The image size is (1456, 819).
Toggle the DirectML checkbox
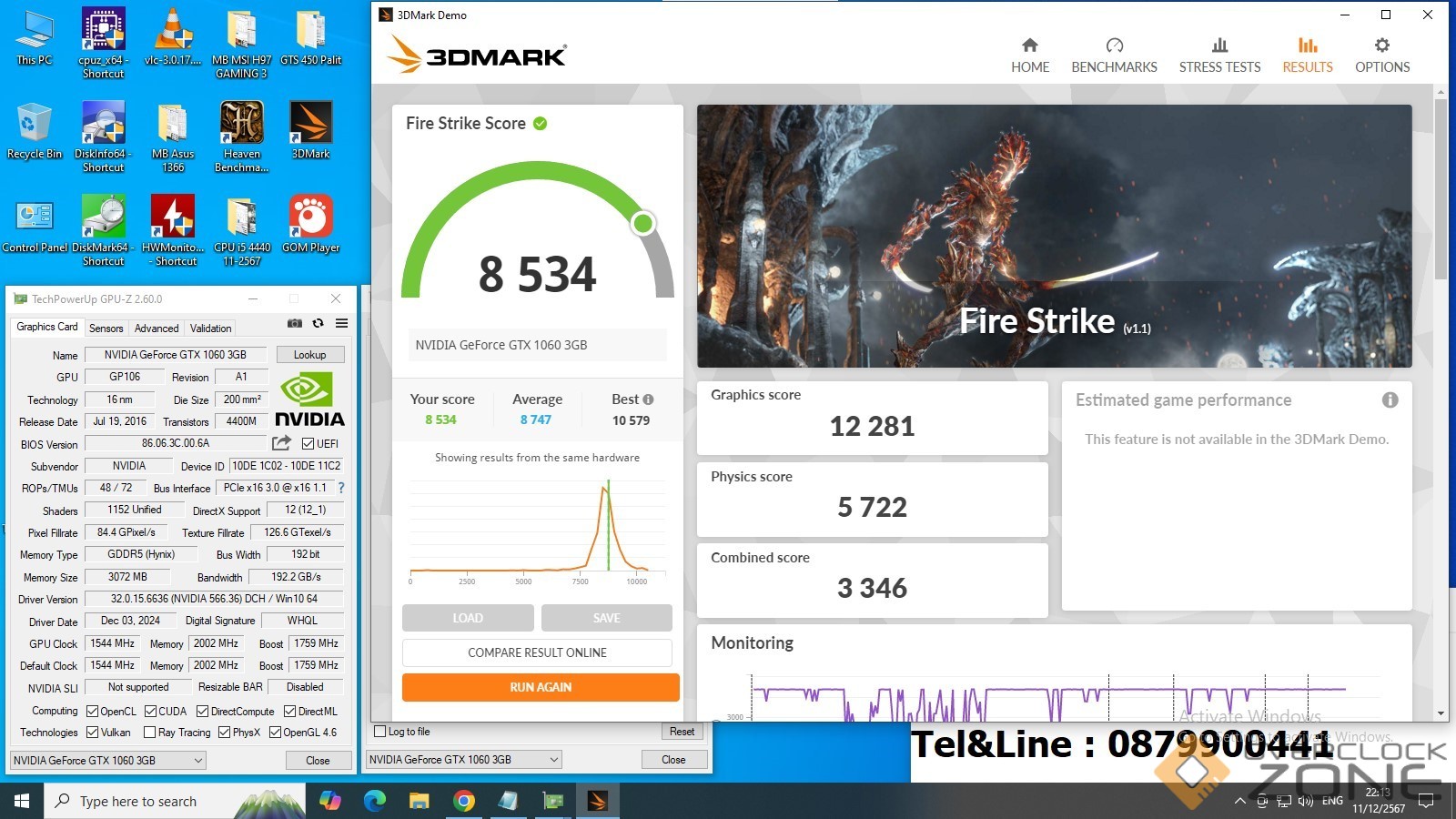tap(289, 712)
